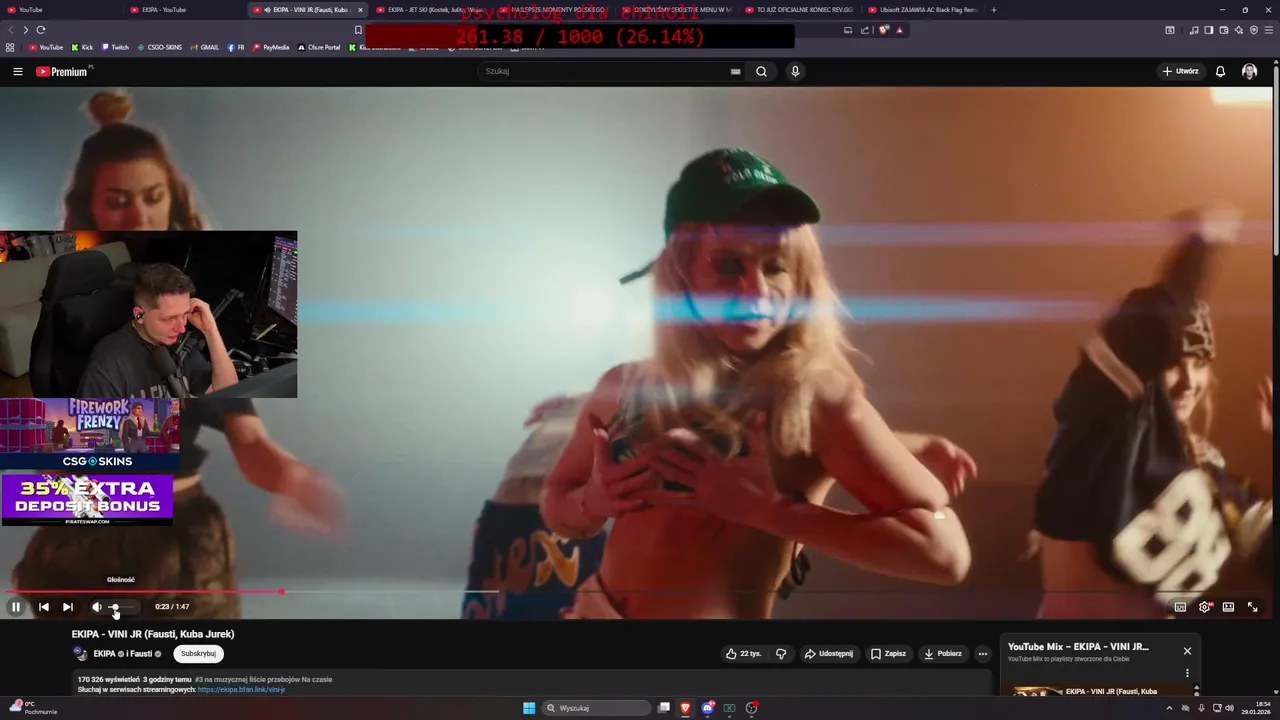
Task: Switch to the Ubisoft ZAJAWIA AC tab
Action: click(x=923, y=10)
